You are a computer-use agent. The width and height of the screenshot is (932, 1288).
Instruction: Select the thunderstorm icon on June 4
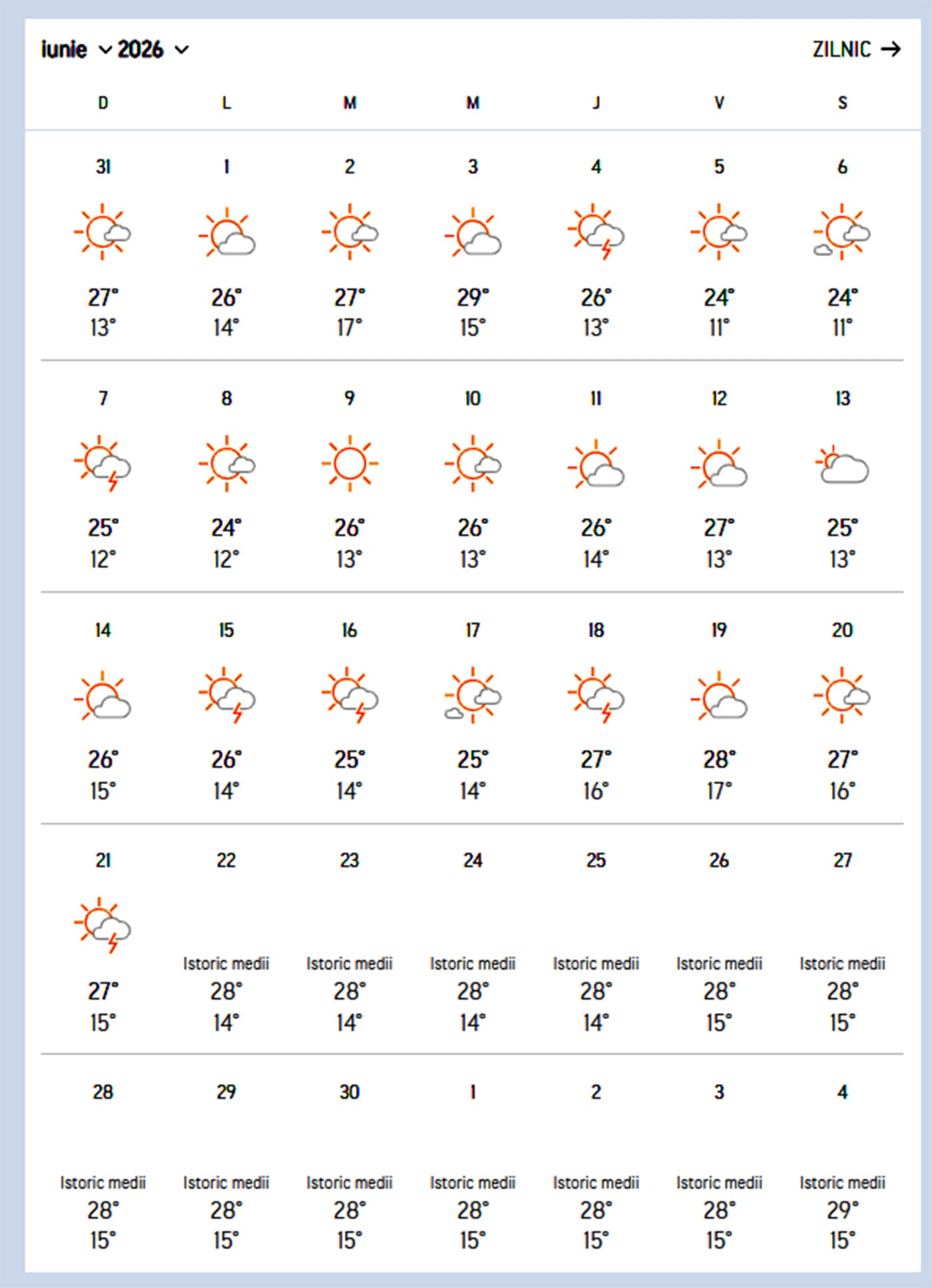point(596,233)
